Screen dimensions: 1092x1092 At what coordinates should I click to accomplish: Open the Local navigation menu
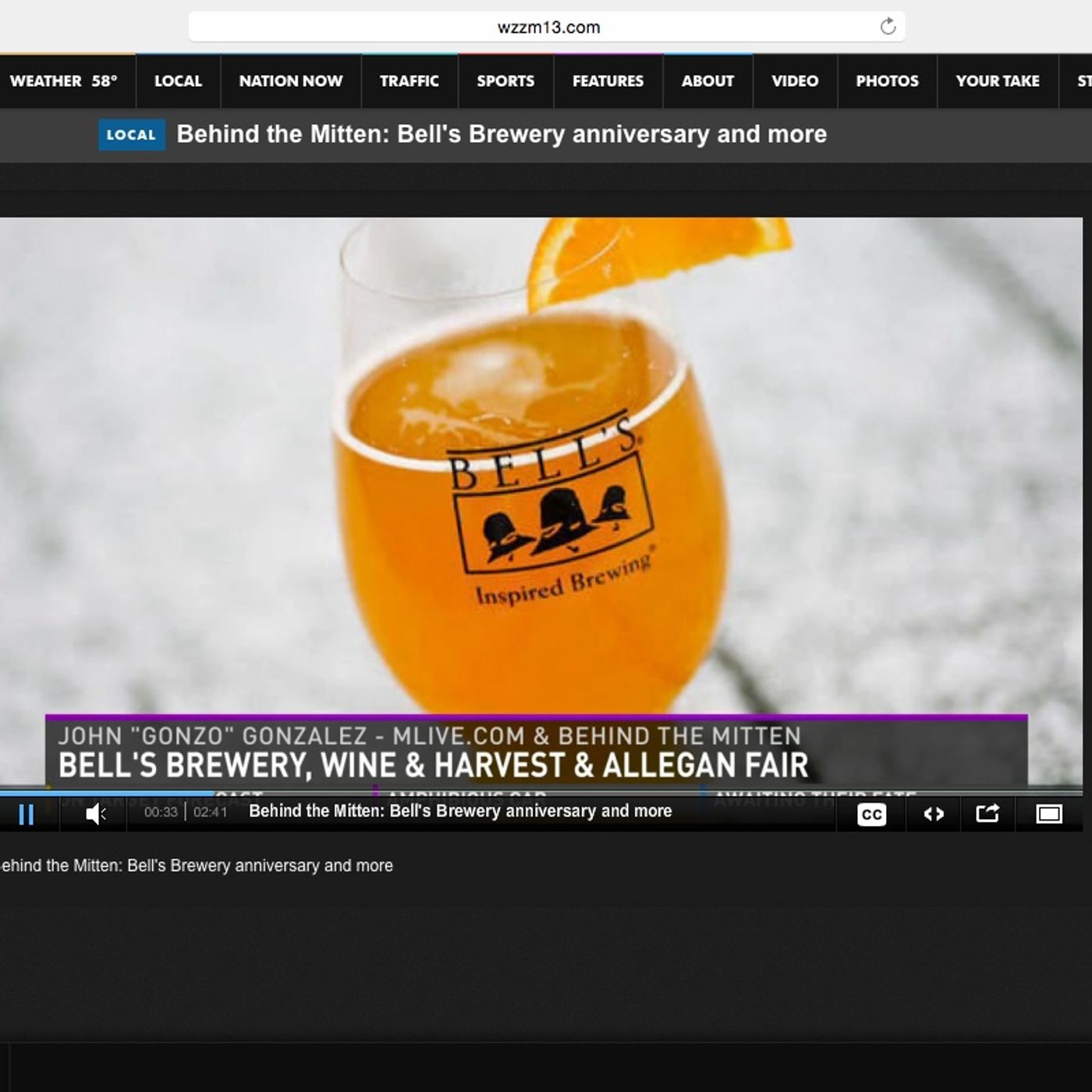point(178,81)
